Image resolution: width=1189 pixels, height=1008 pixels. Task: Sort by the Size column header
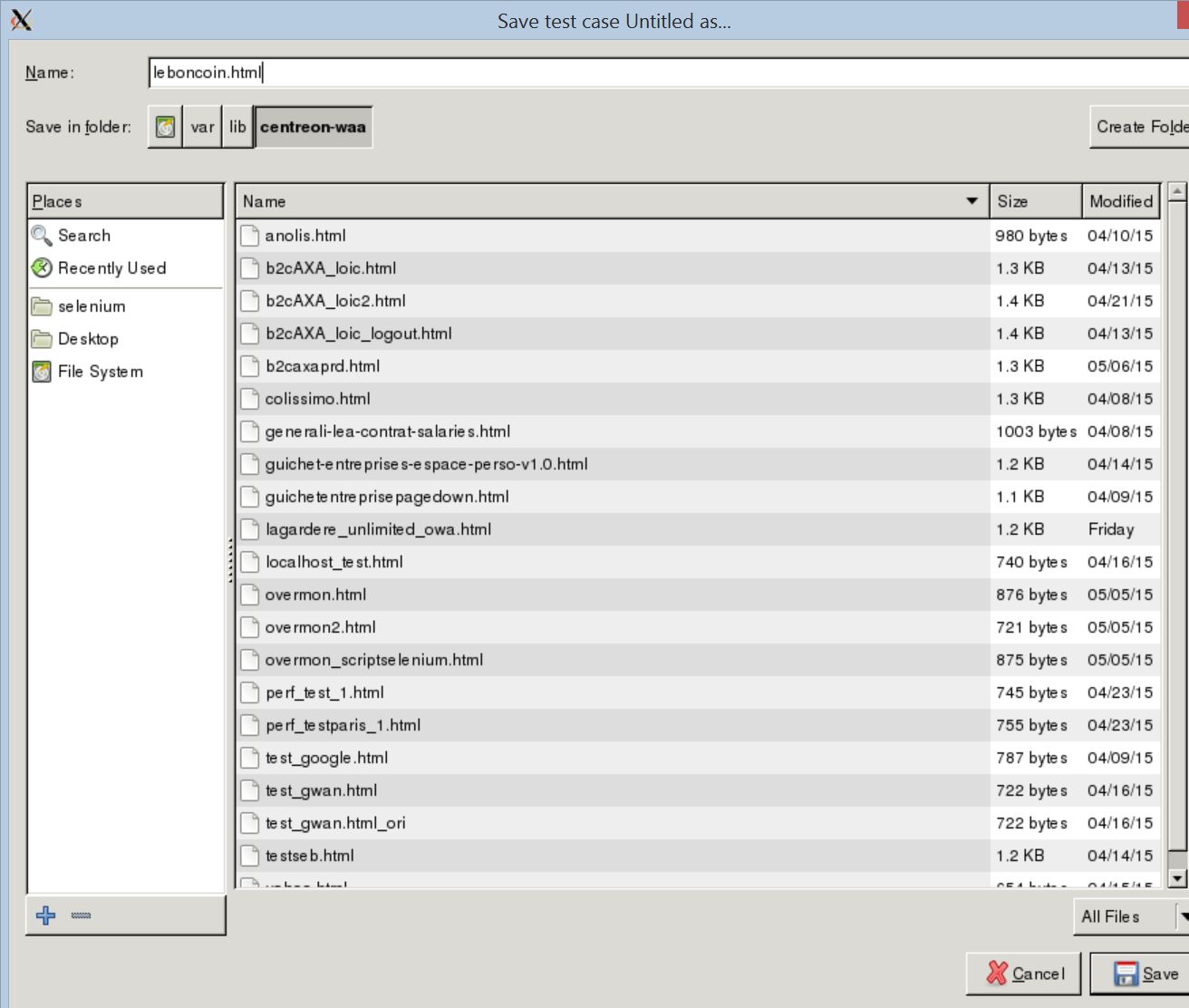1036,201
